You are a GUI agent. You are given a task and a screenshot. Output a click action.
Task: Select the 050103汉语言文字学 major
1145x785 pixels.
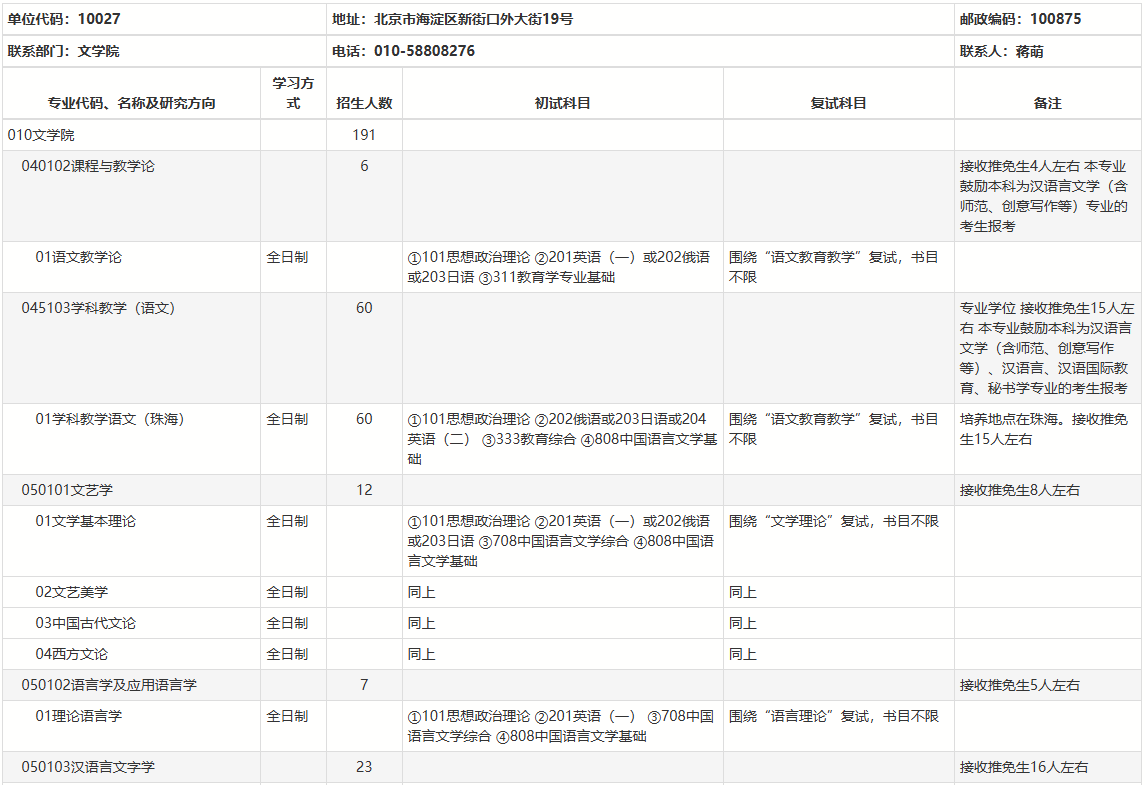pyautogui.click(x=88, y=767)
